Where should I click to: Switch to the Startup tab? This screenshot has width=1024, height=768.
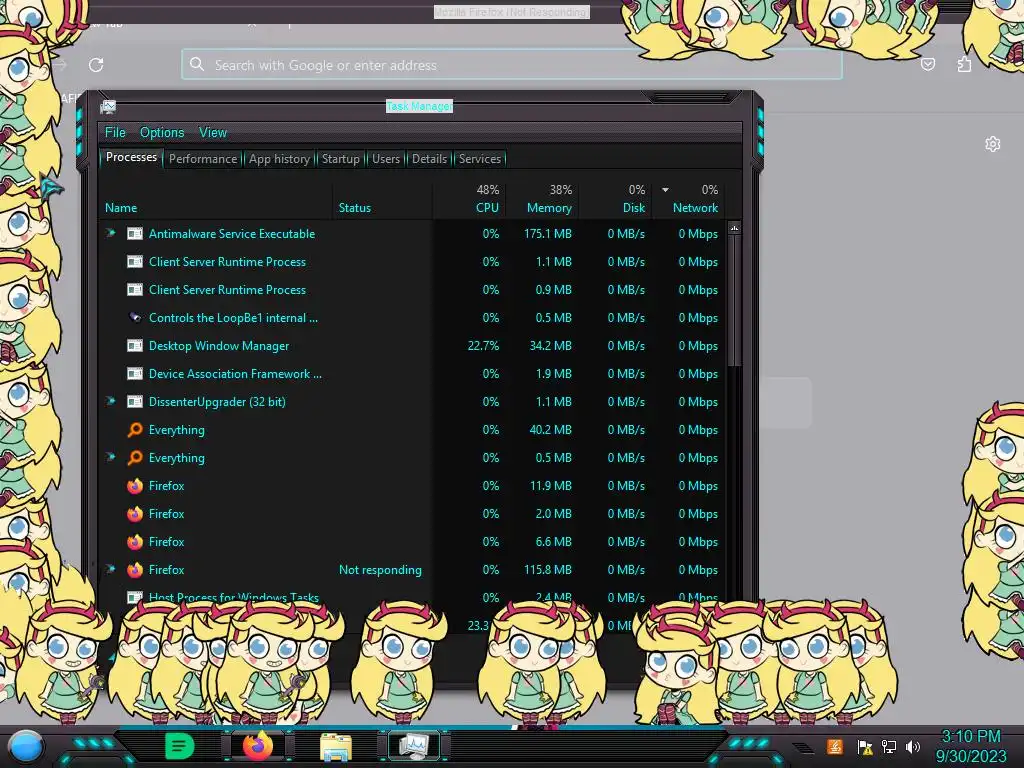pyautogui.click(x=340, y=159)
